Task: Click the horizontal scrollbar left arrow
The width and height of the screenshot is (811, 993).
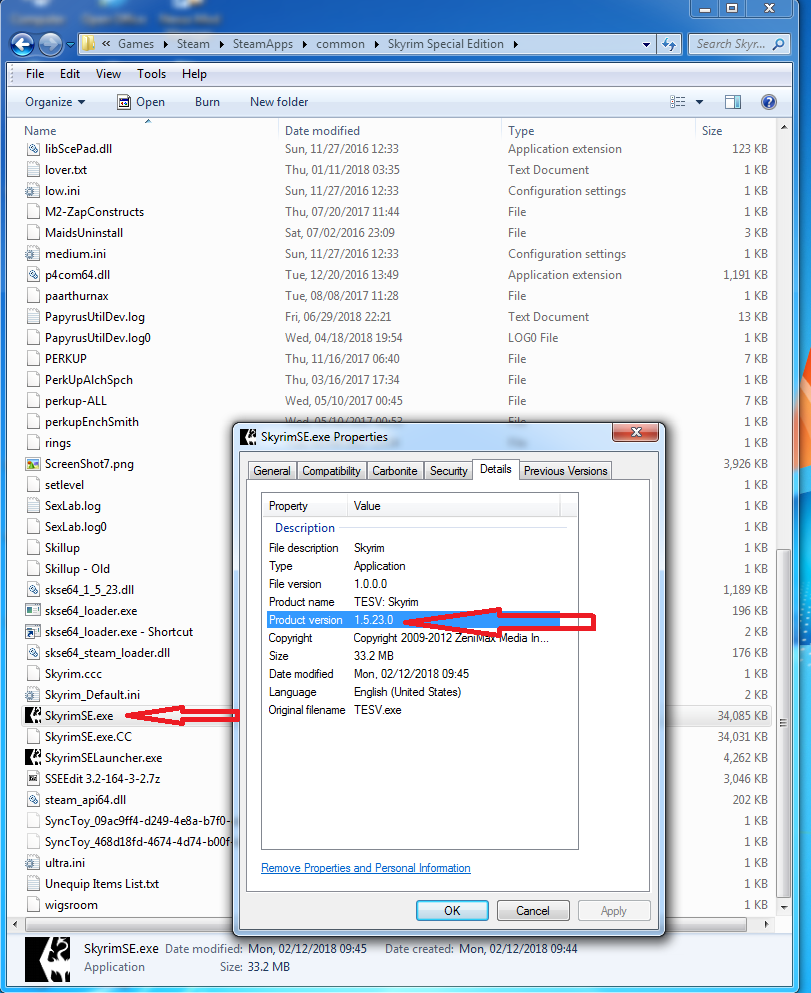Action: 15,925
